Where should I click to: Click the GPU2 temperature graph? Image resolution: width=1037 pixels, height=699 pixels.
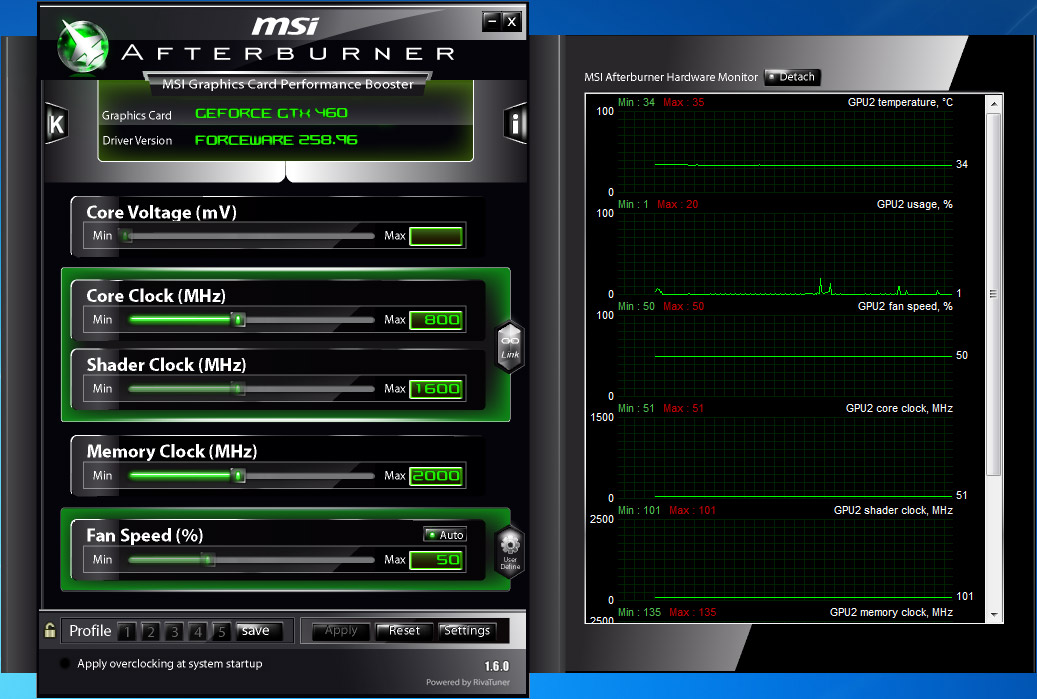pyautogui.click(x=785, y=151)
